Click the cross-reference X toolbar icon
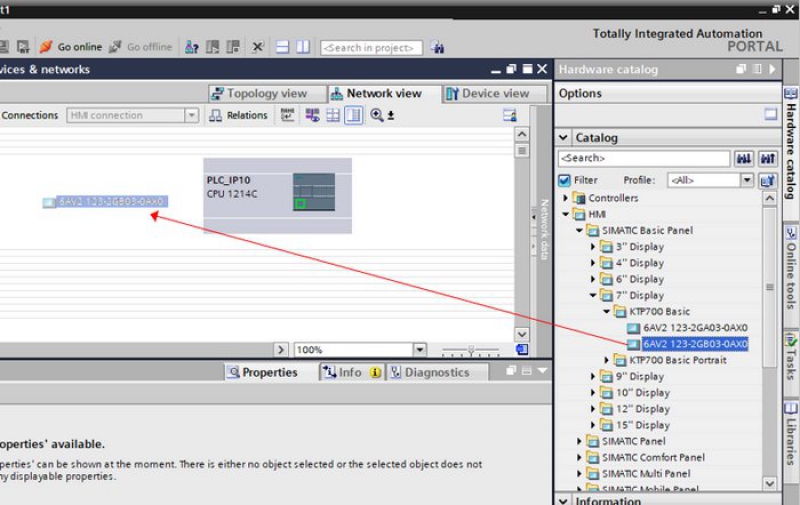Screen dimensions: 800x505 [257, 47]
